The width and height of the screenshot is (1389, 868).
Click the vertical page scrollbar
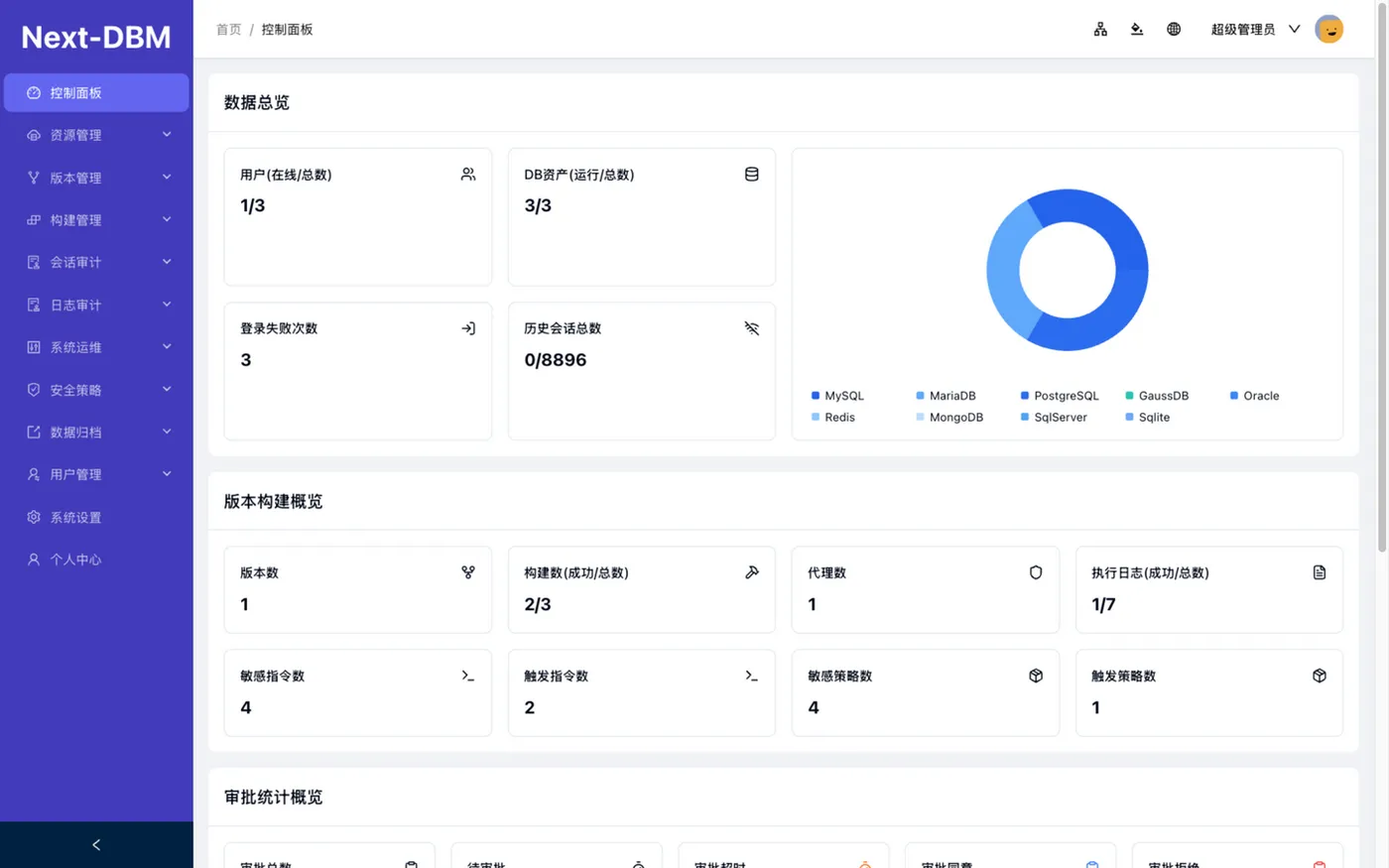1382,278
